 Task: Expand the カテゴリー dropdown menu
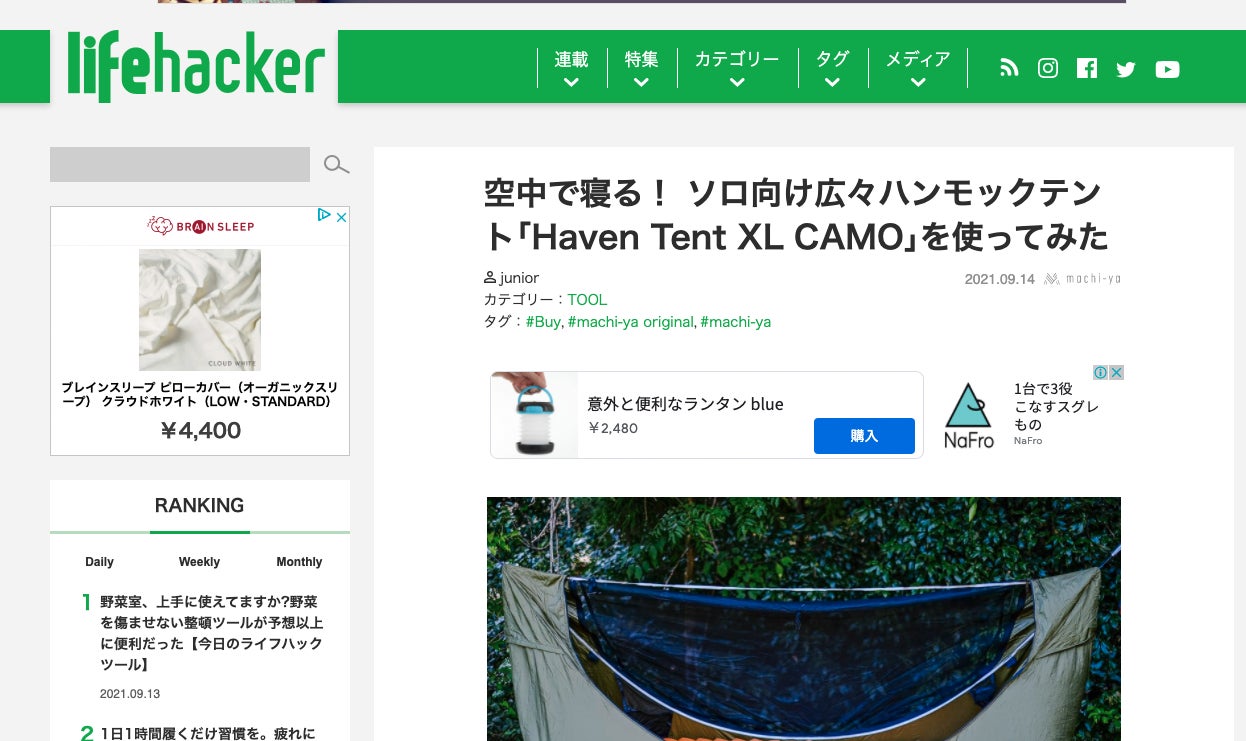coord(737,68)
